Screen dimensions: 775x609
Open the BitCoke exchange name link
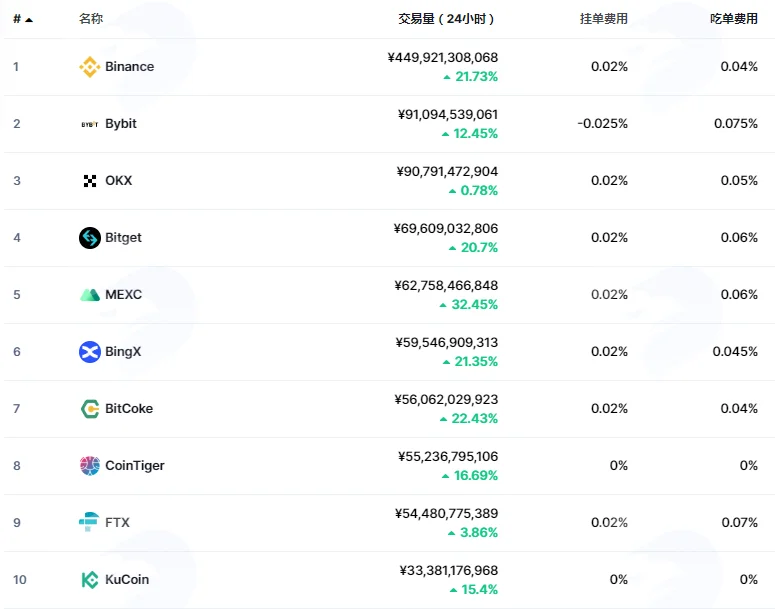(129, 409)
